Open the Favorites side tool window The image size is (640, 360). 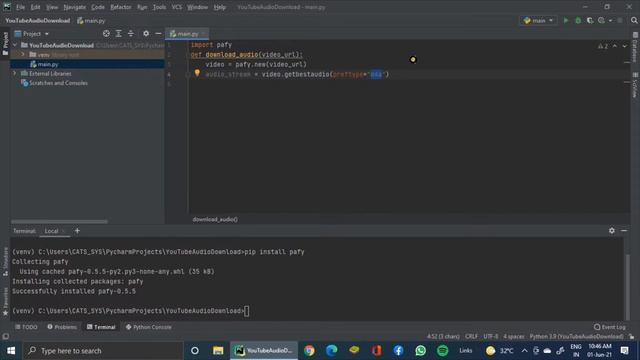pos(5,302)
